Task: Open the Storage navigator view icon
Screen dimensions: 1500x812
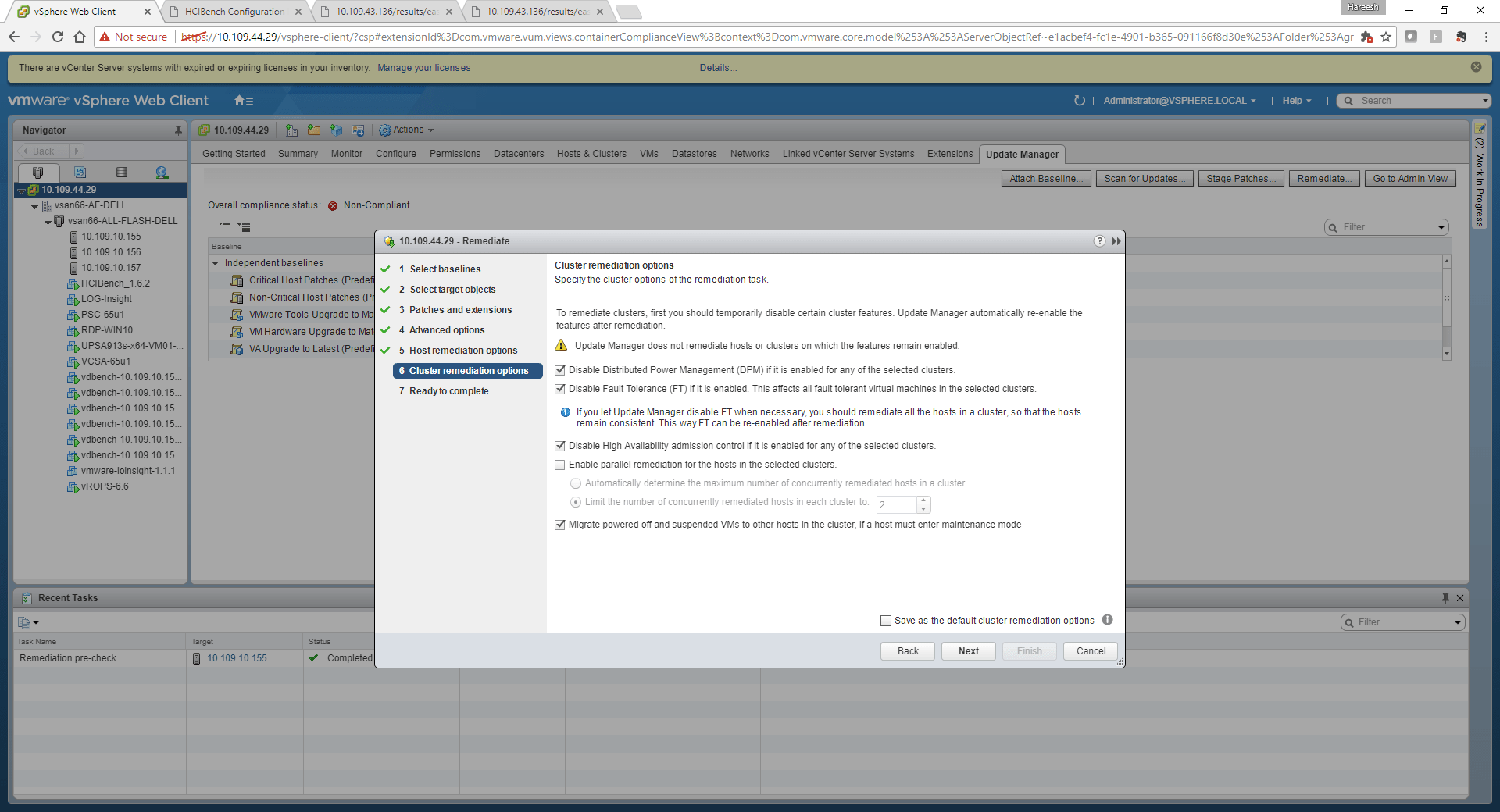Action: pyautogui.click(x=121, y=173)
